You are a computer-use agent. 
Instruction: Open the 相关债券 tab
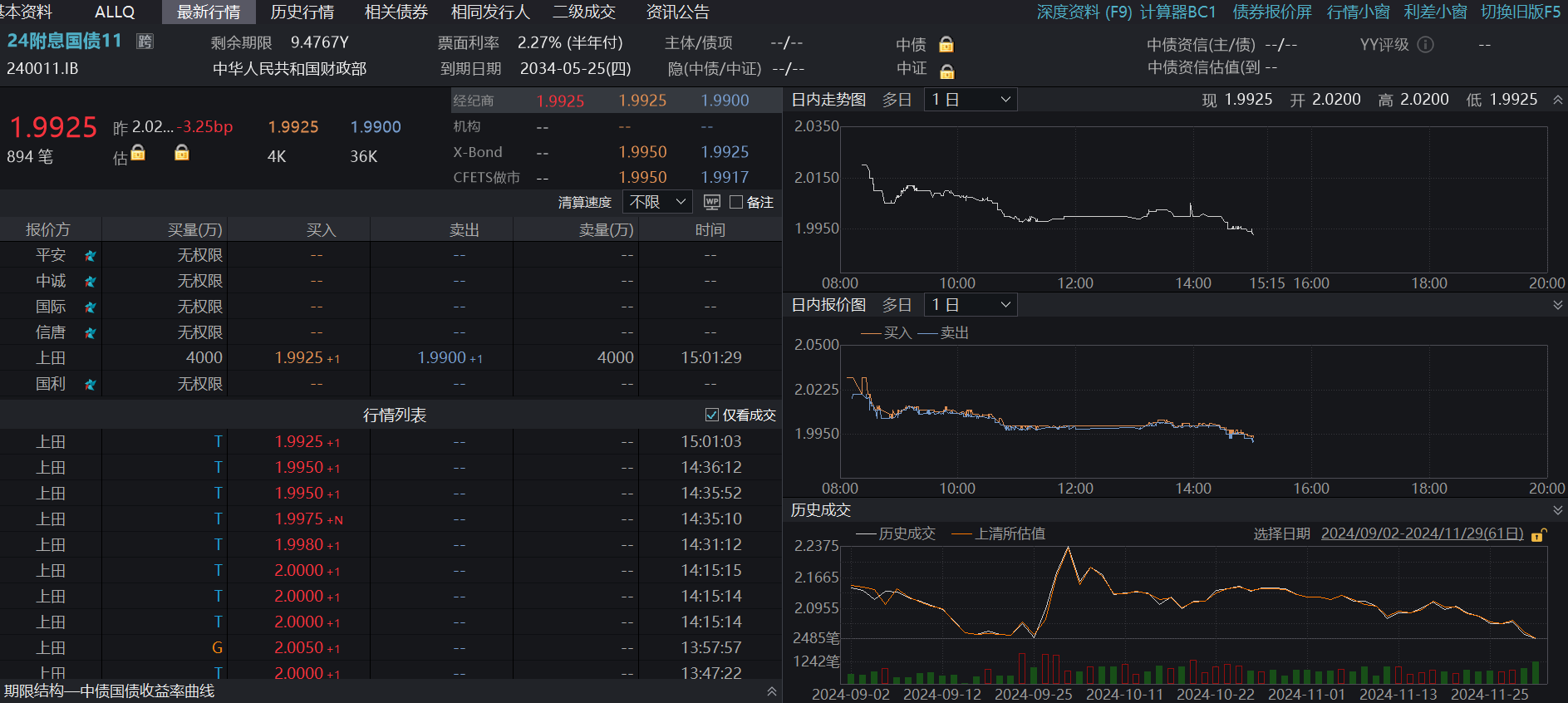[396, 12]
